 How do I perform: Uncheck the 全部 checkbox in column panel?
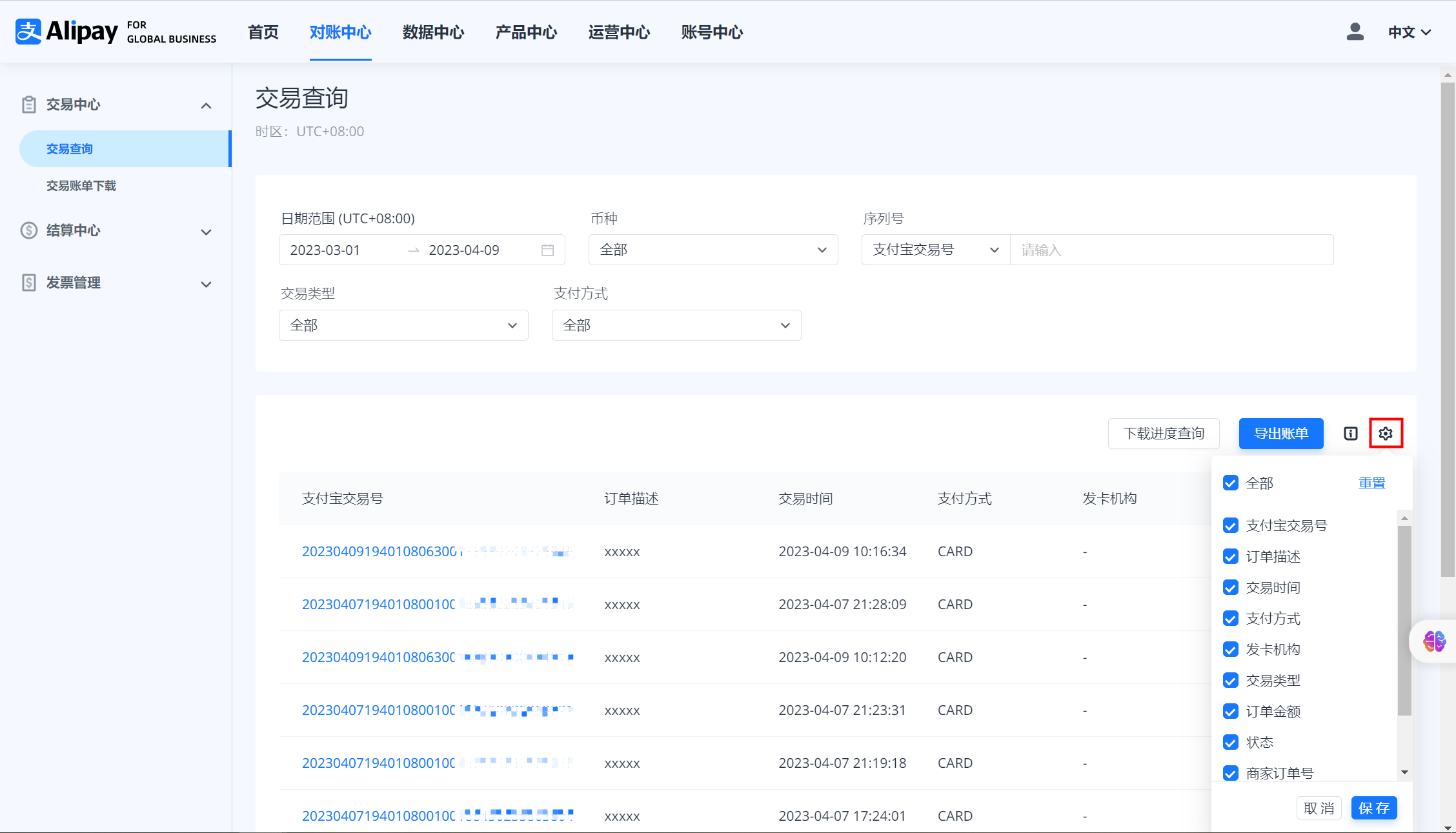(x=1231, y=483)
